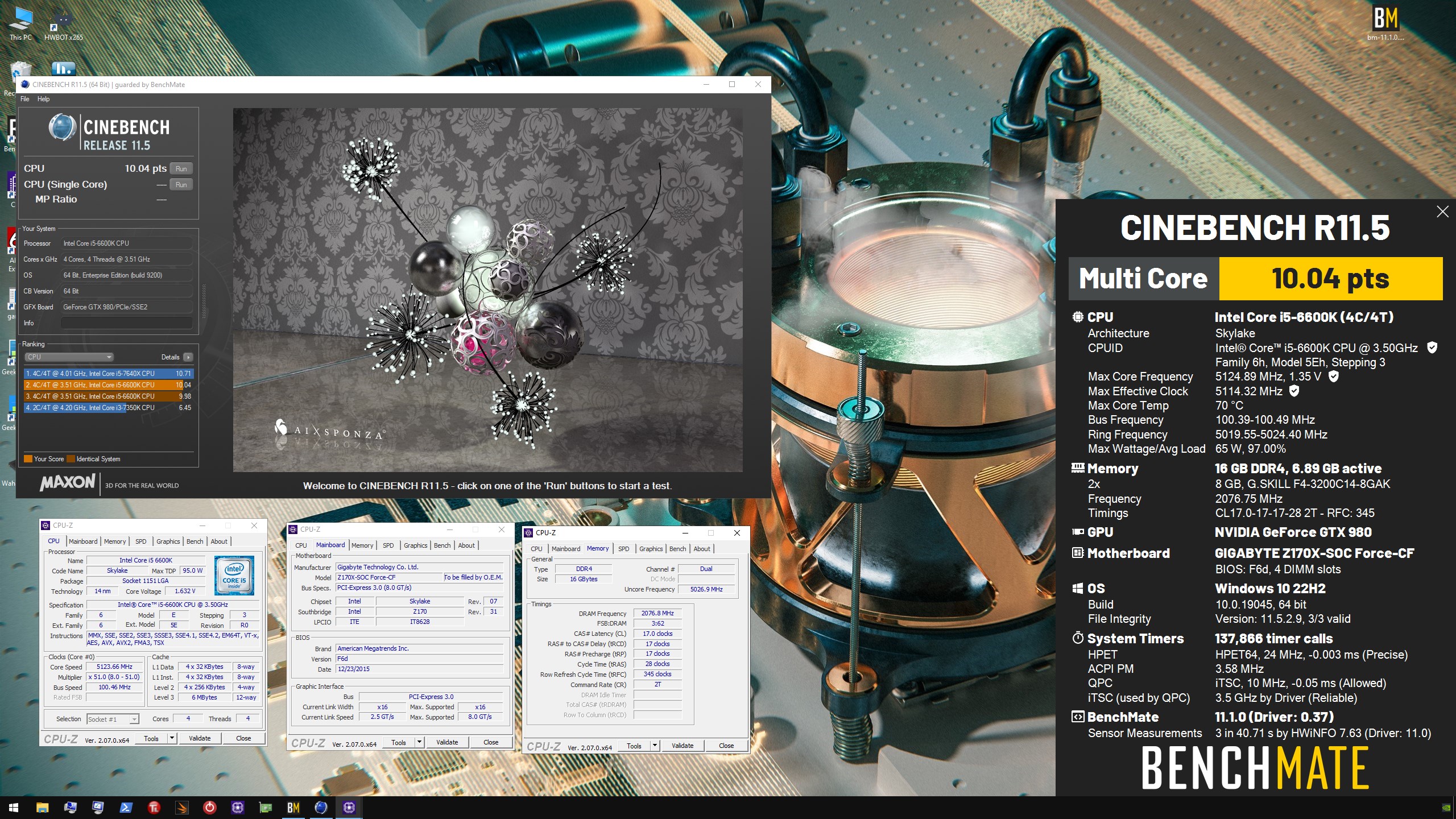
Task: Open the green graphics card taskbar icon
Action: (265, 808)
